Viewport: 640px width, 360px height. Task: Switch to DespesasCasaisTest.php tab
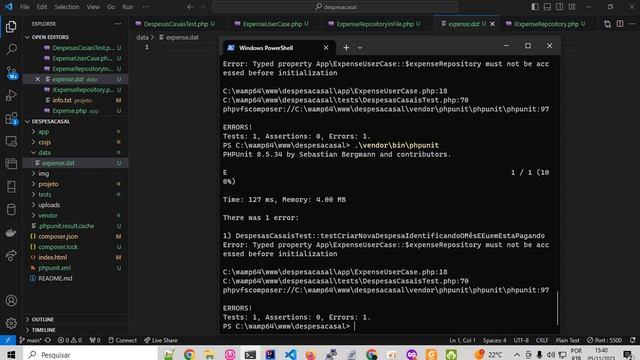175,24
